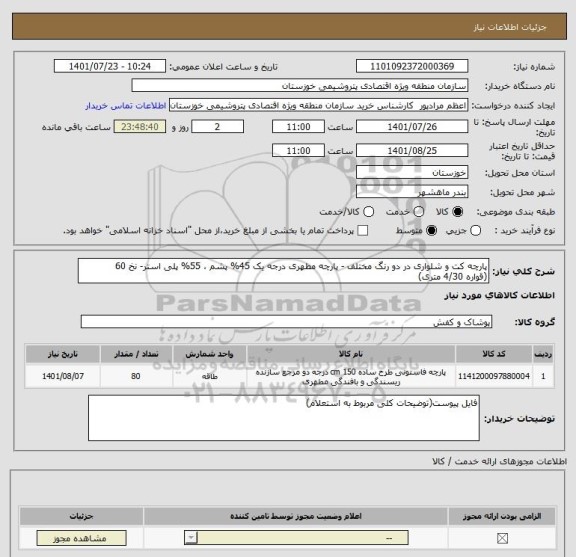This screenshot has width=576, height=557.
Task: Click the unit cell 'طاقه'
Action: click(x=209, y=376)
